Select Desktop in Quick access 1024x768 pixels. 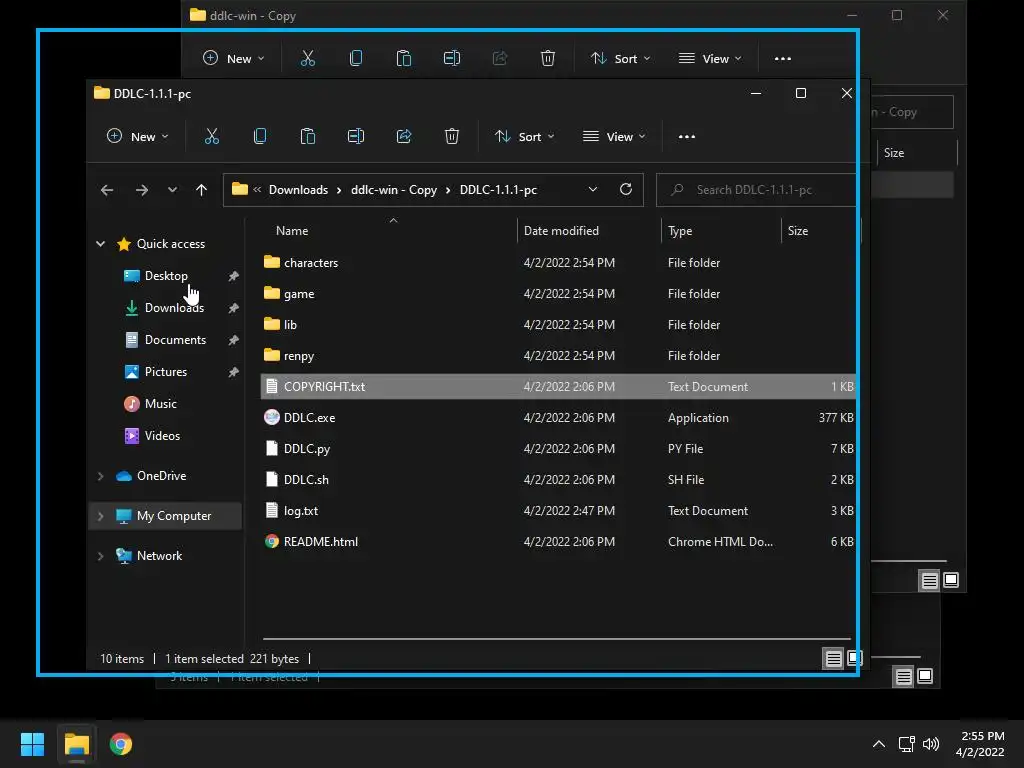[167, 276]
